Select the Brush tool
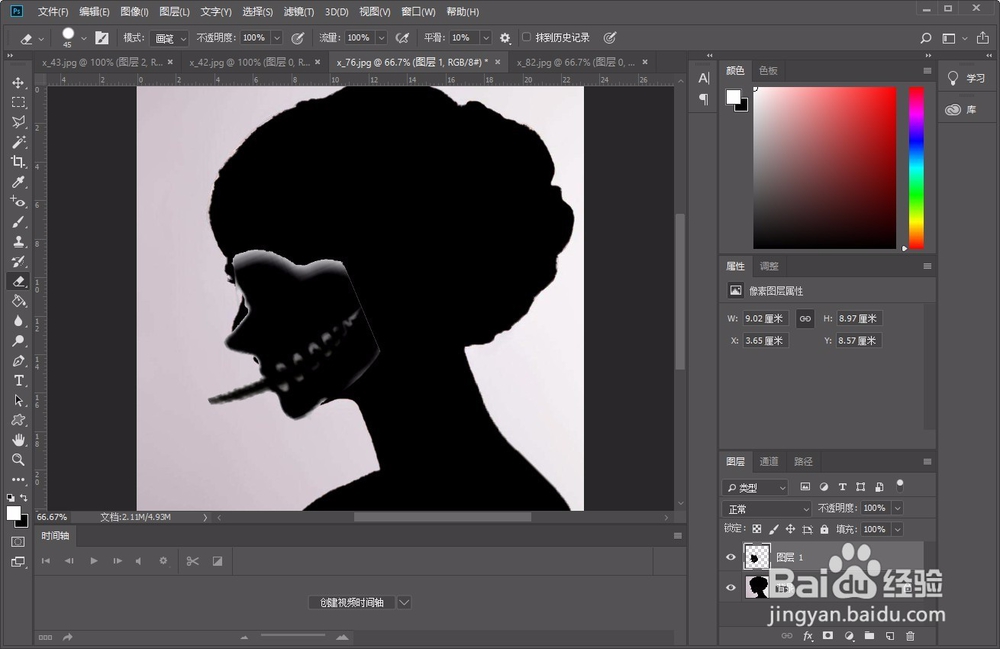This screenshot has height=649, width=1000. pyautogui.click(x=18, y=222)
